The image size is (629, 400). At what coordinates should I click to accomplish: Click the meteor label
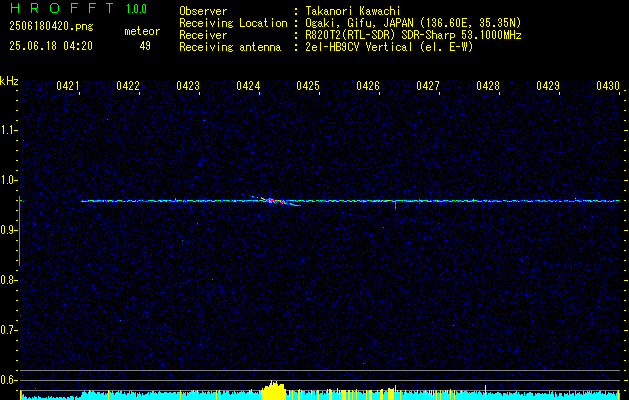pos(142,31)
